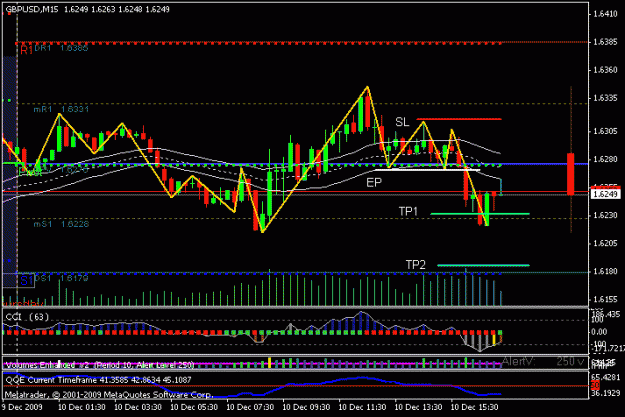Click the 1.6155 price axis value

point(605,299)
